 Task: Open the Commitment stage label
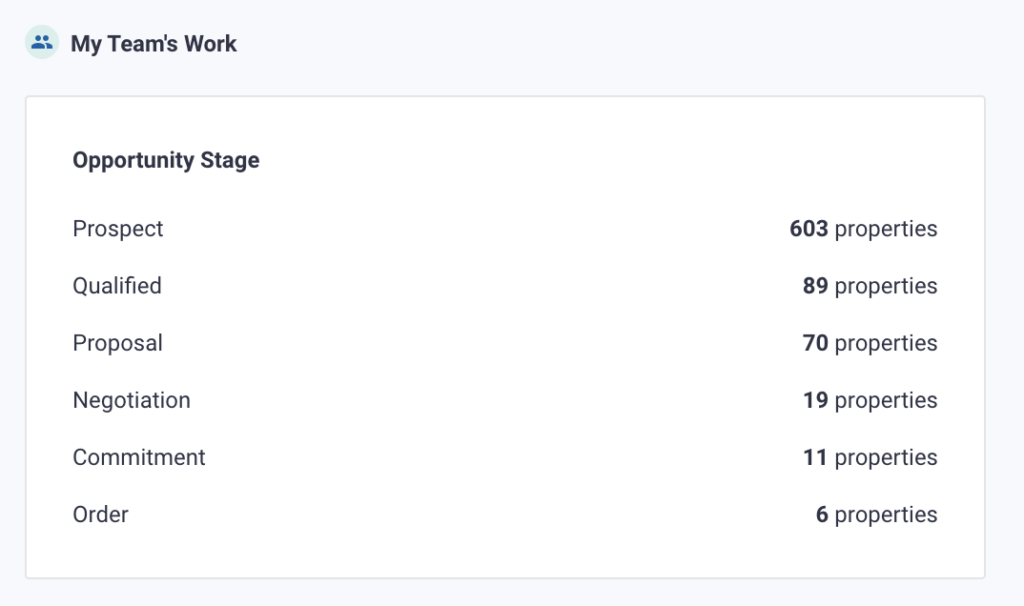point(139,457)
